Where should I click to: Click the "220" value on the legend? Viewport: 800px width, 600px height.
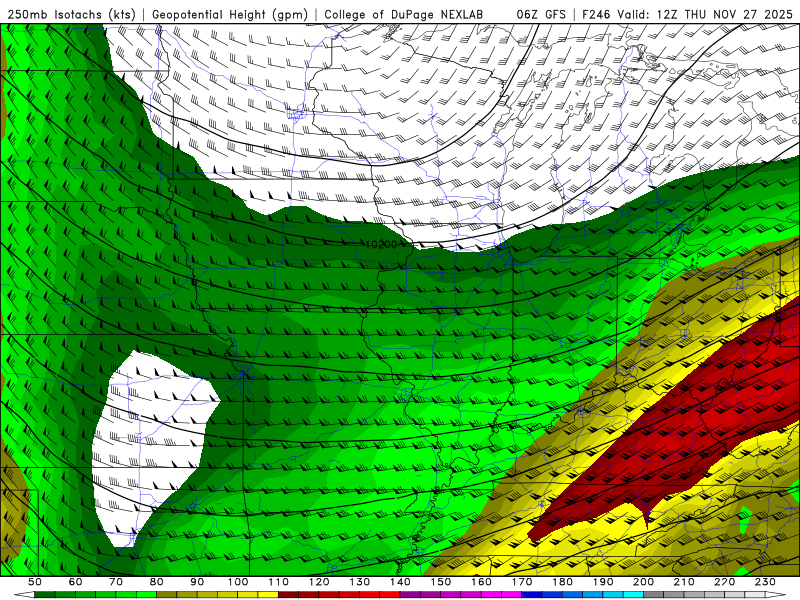724,582
